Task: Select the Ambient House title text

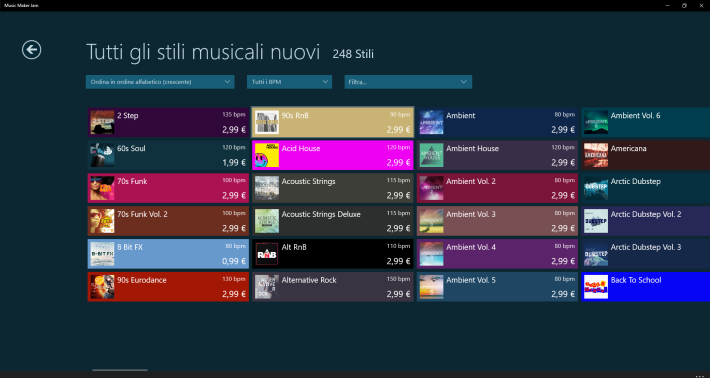Action: tap(472, 148)
